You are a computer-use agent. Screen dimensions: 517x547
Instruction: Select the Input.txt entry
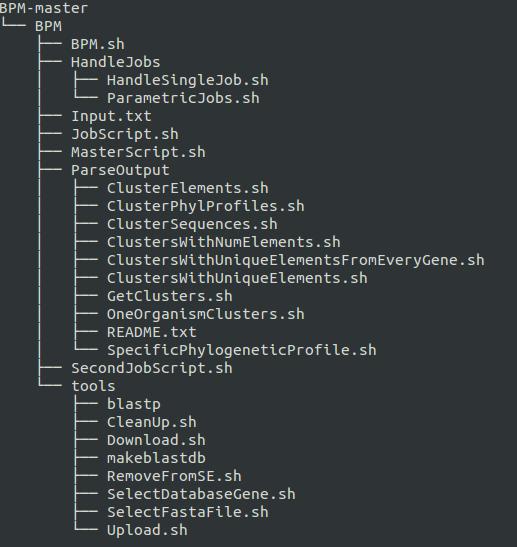[x=111, y=116]
